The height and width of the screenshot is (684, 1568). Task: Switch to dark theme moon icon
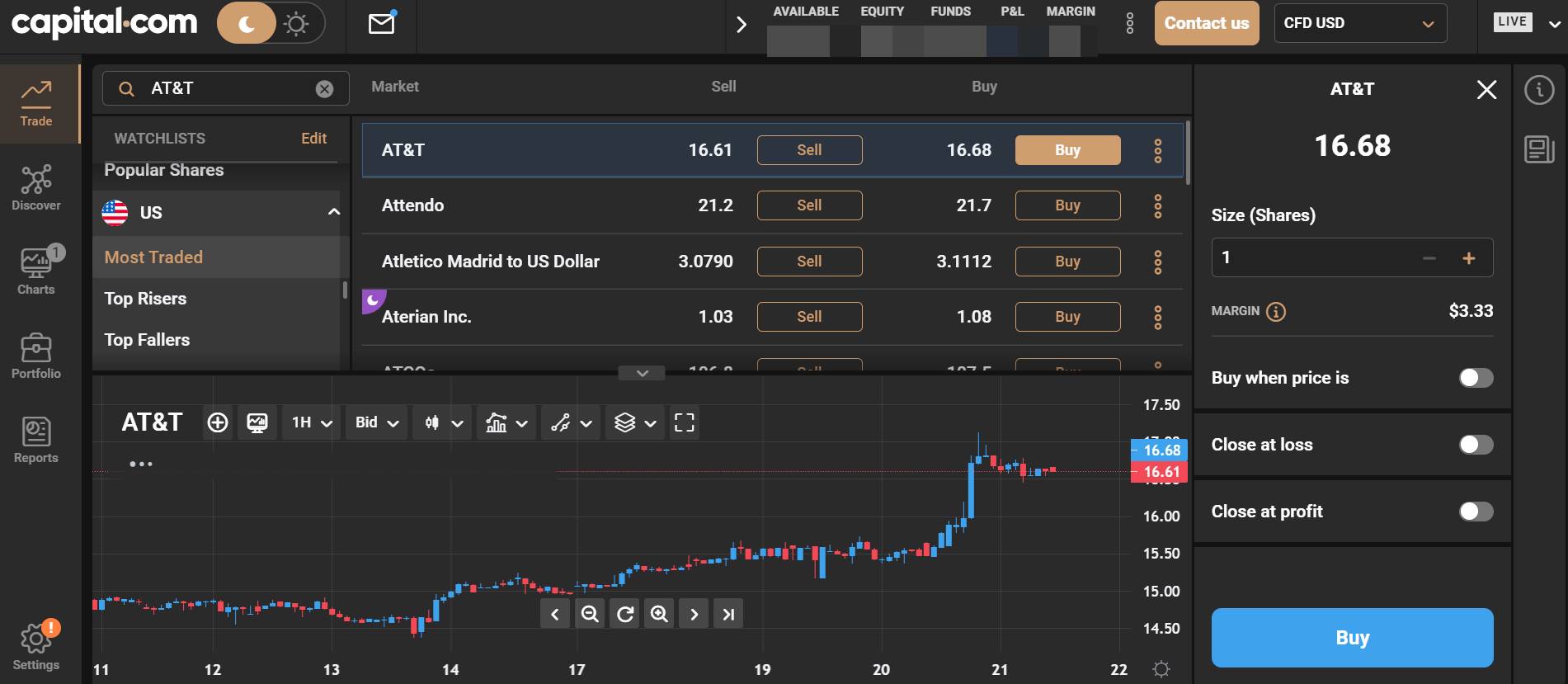pyautogui.click(x=247, y=24)
